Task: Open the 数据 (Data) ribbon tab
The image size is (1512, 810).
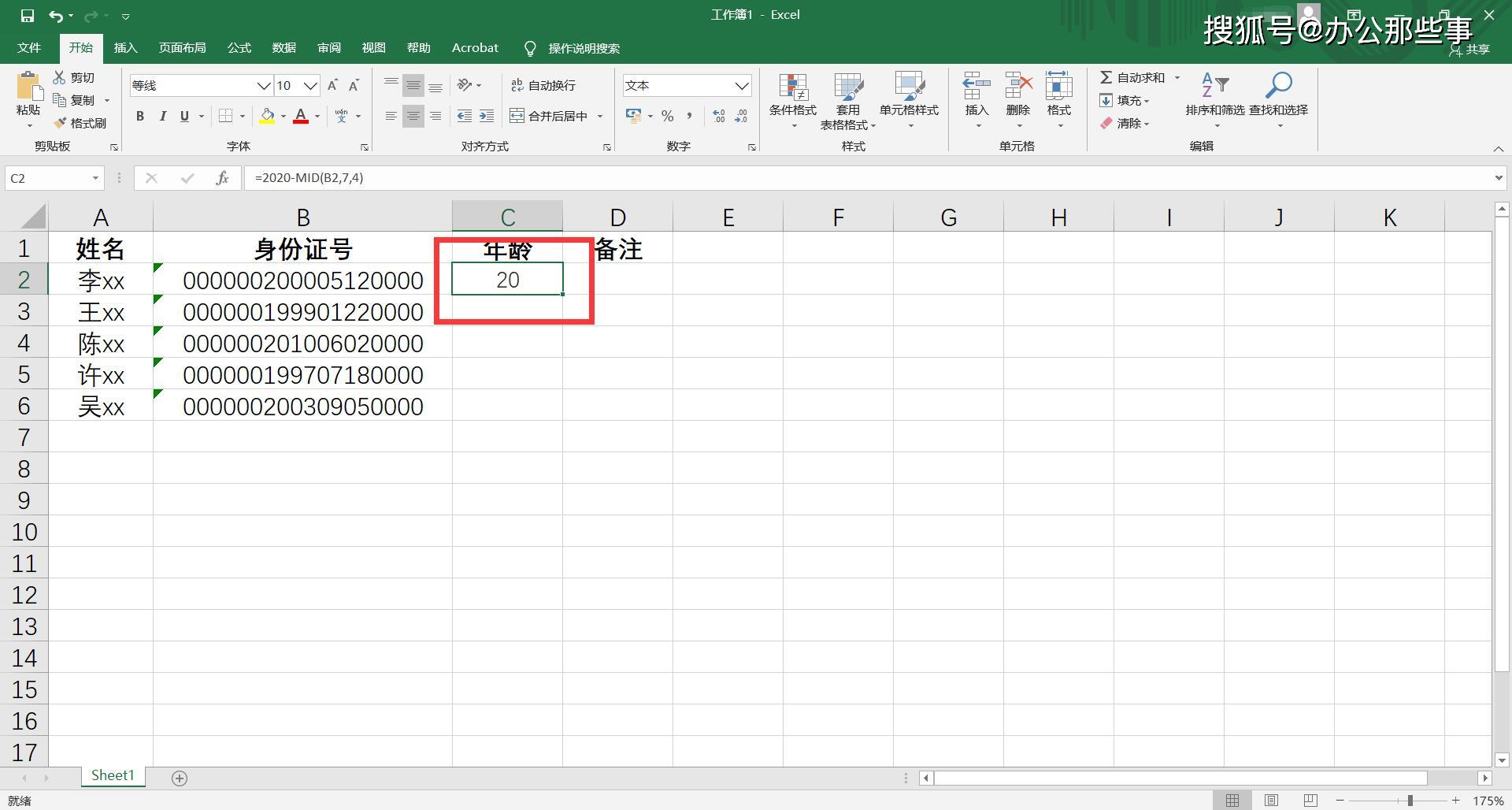Action: coord(283,48)
